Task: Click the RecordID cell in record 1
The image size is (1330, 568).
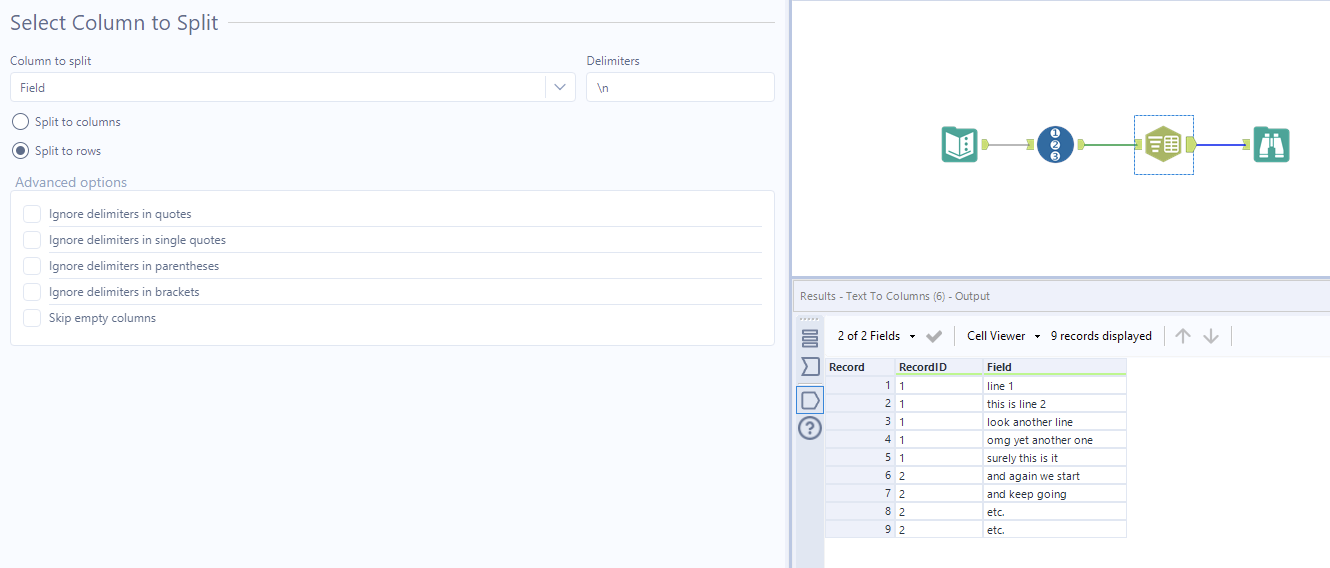Action: click(939, 386)
